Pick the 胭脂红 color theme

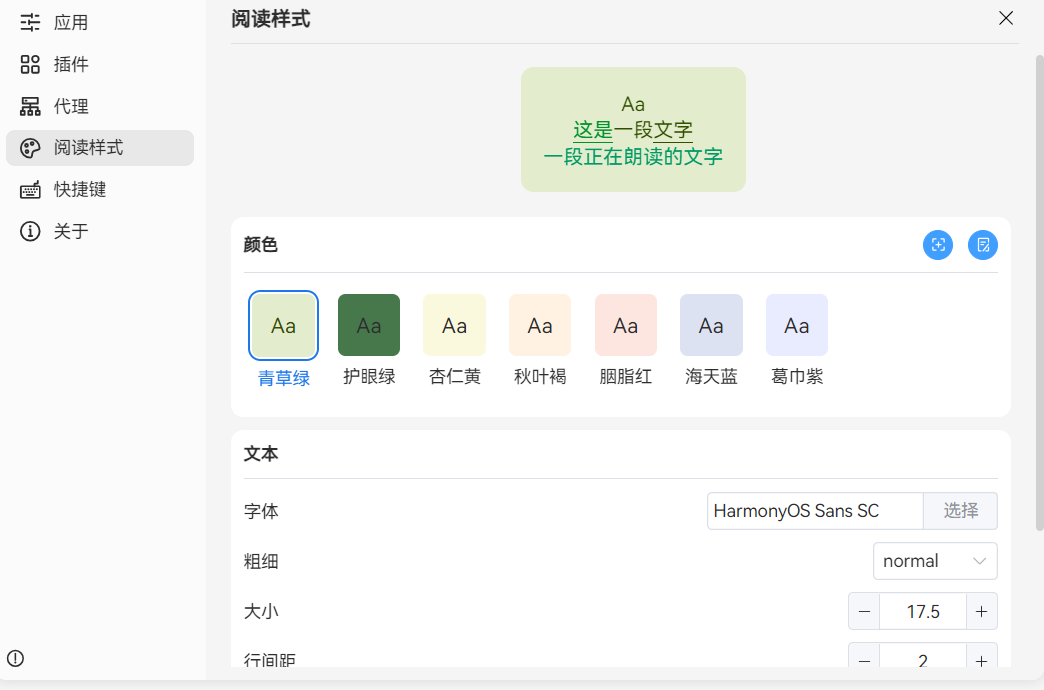pyautogui.click(x=625, y=325)
